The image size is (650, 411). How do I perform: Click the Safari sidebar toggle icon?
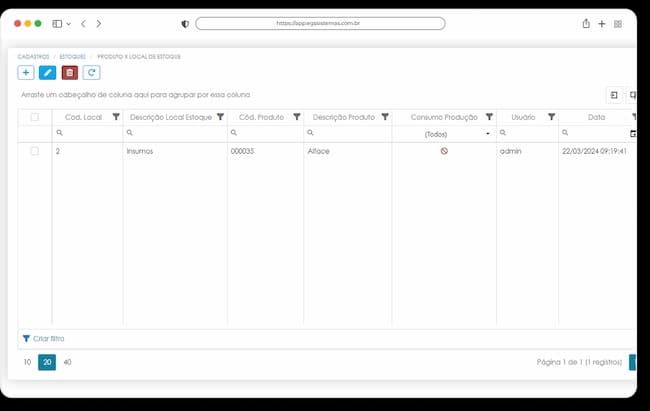pos(57,24)
